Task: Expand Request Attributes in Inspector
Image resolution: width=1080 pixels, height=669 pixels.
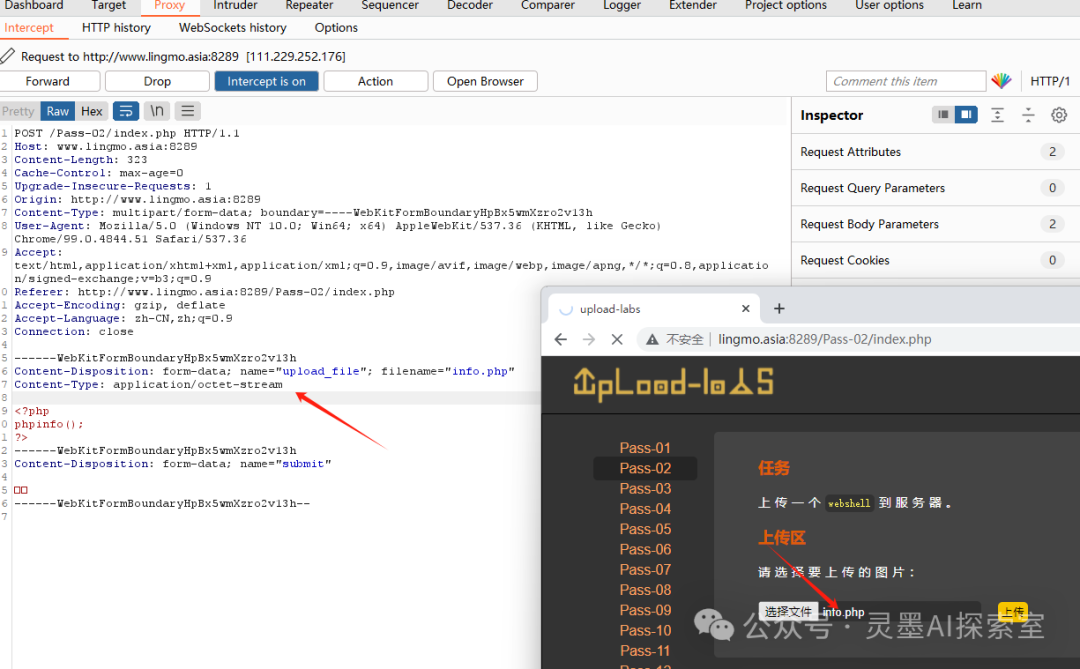Action: (x=850, y=152)
